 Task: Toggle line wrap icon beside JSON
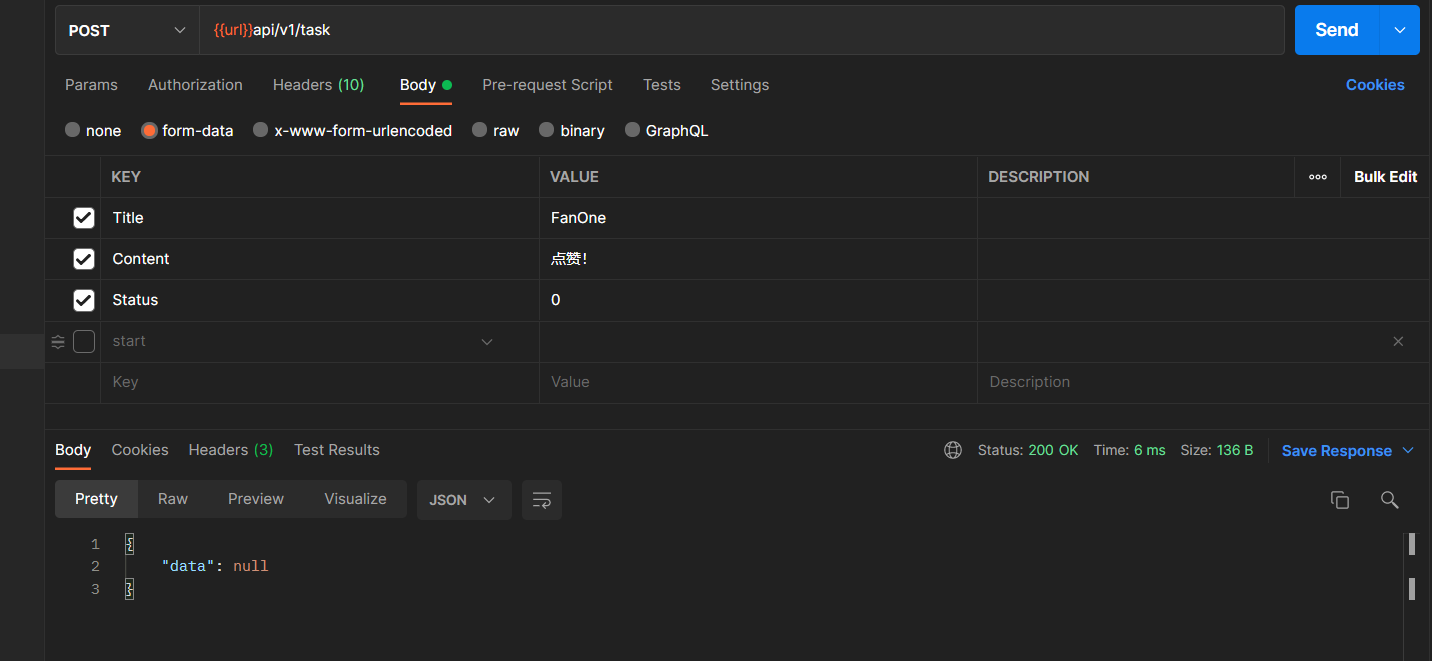(542, 500)
